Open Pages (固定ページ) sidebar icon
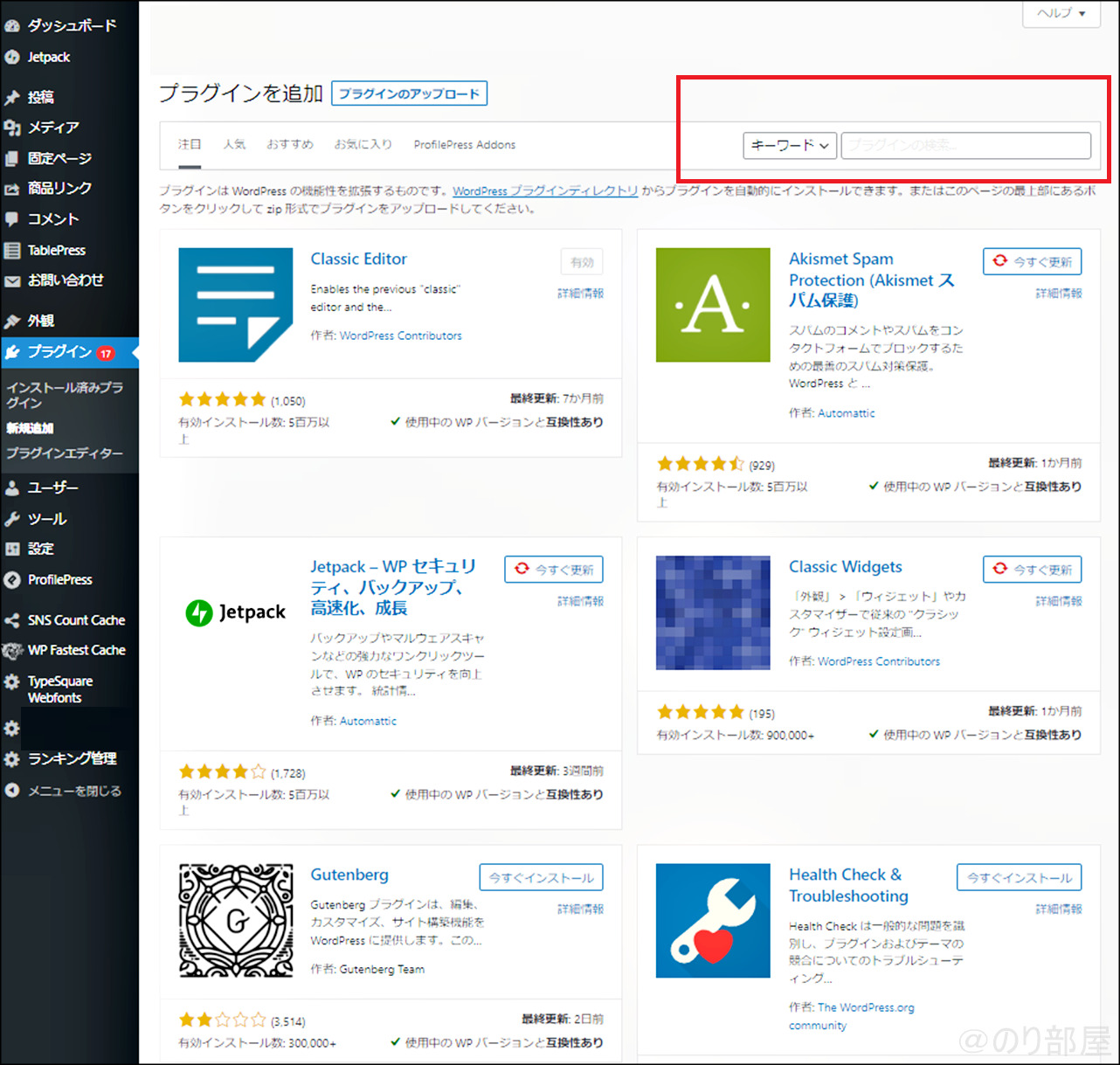Screen dimensions: 1120x1065 click(x=12, y=158)
